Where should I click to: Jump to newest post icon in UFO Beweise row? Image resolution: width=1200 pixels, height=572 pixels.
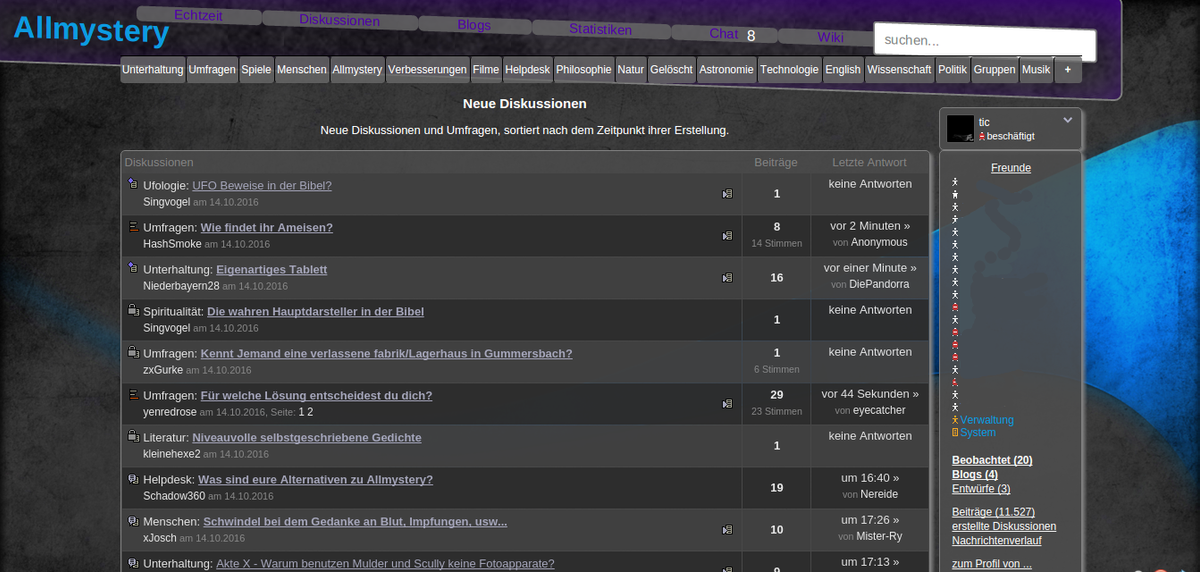(x=727, y=194)
